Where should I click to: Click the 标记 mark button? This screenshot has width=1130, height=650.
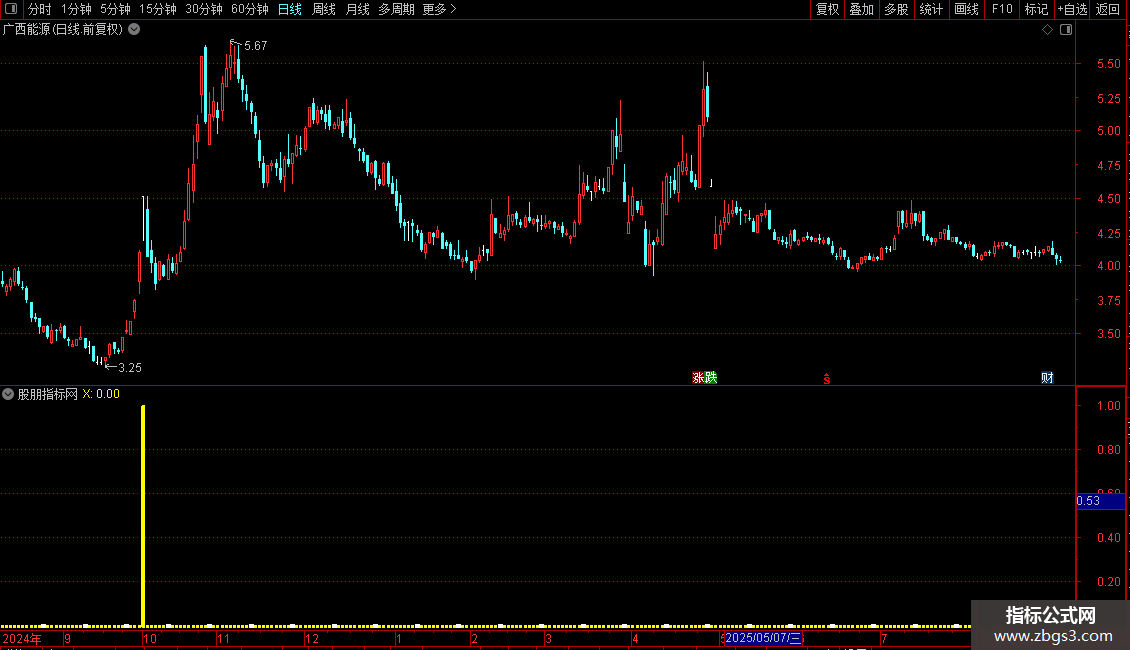point(1036,9)
